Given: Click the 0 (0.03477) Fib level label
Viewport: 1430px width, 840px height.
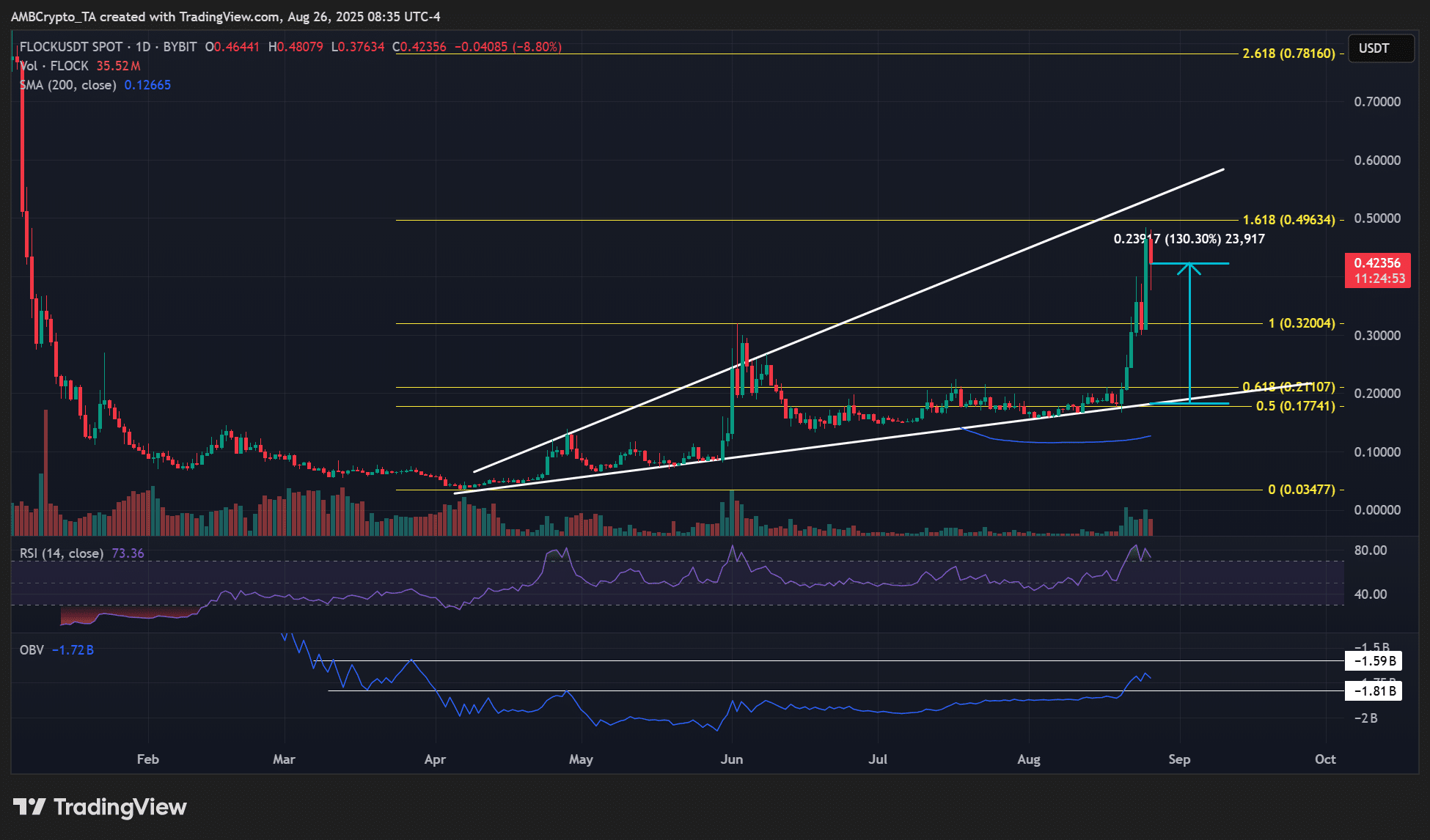Looking at the screenshot, I should coord(1301,490).
